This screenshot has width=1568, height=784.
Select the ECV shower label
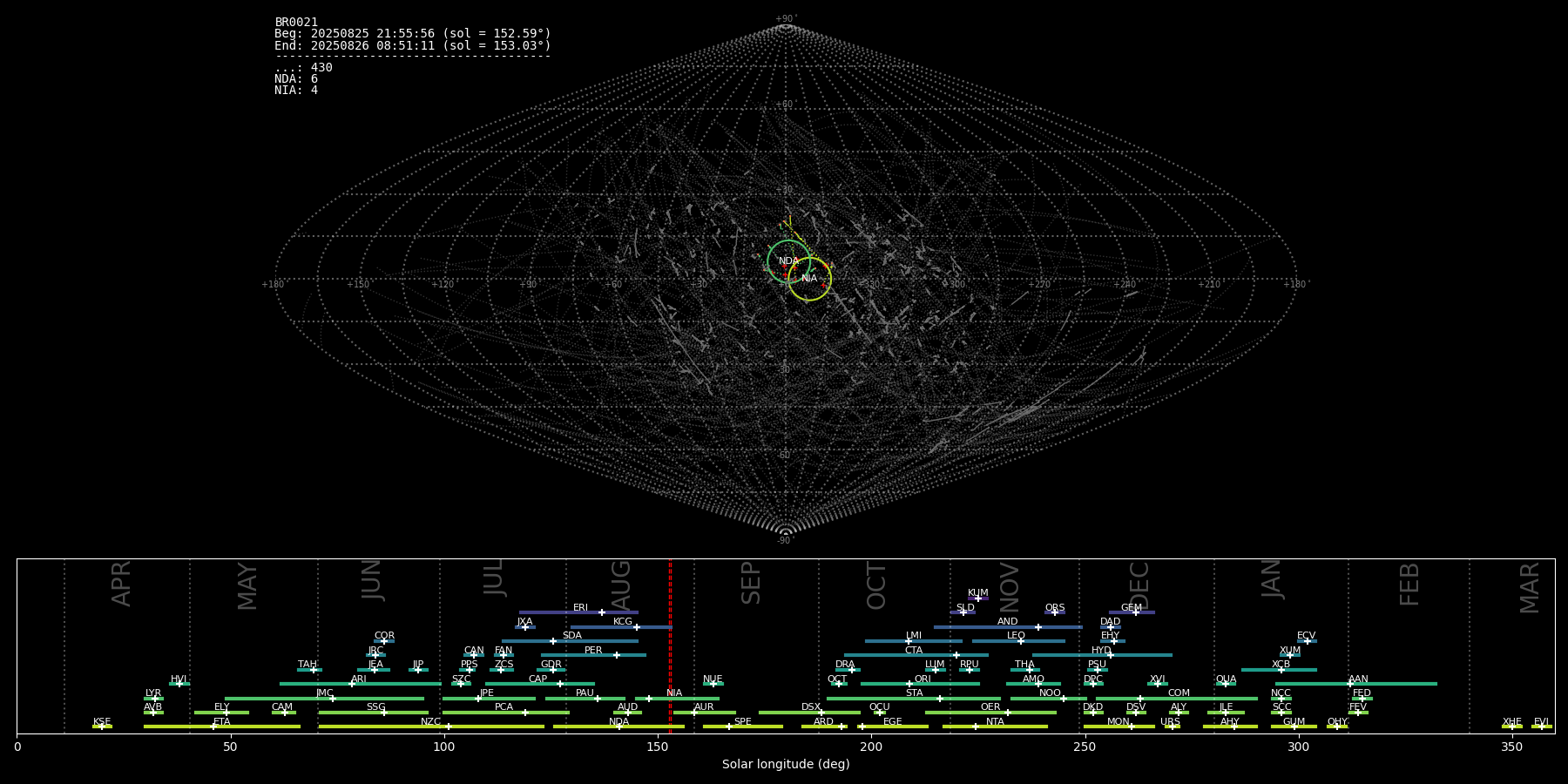tap(1306, 636)
